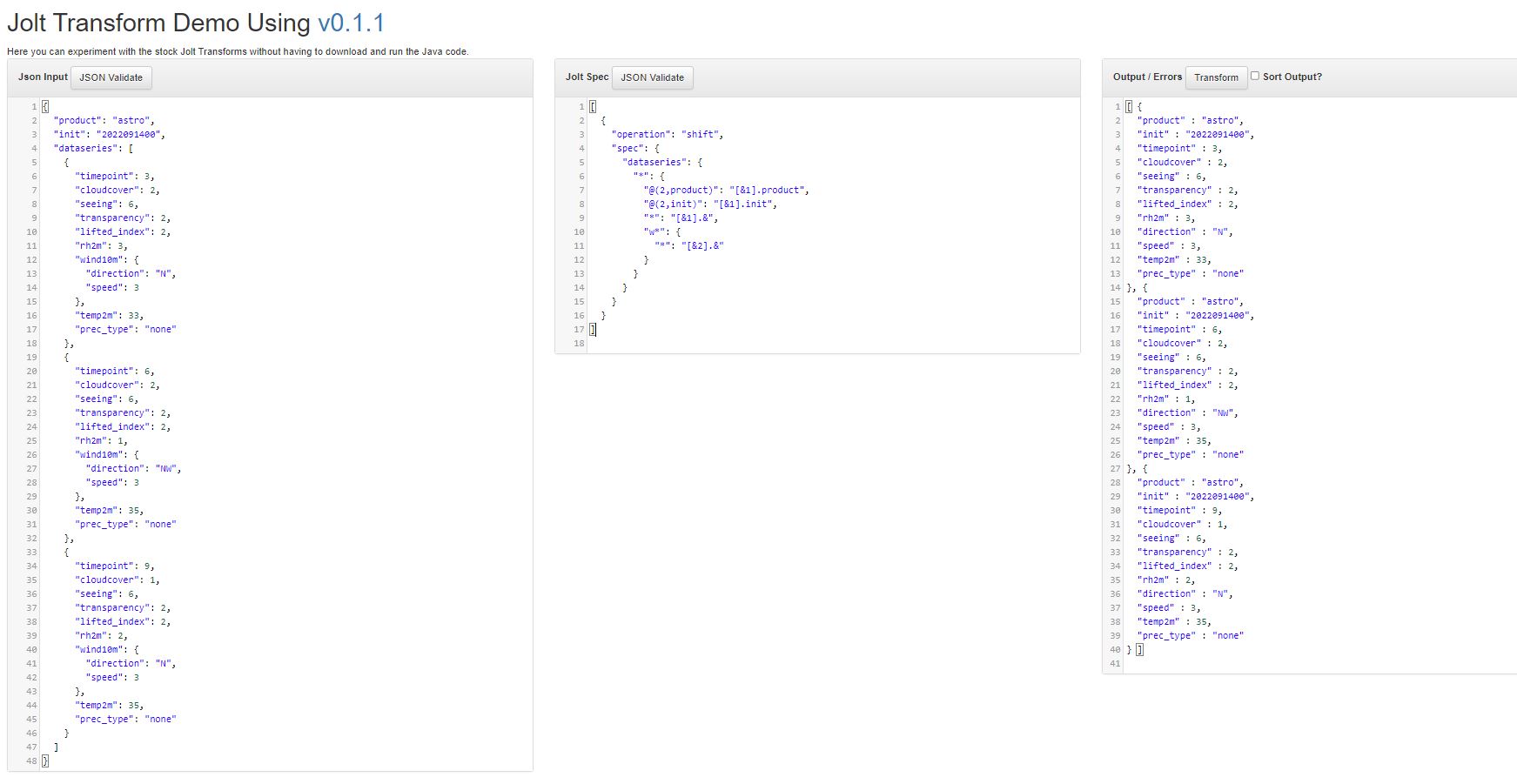Click "temp2m": 33 in Json Input editor
Image resolution: width=1517 pixels, height=784 pixels.
click(110, 315)
